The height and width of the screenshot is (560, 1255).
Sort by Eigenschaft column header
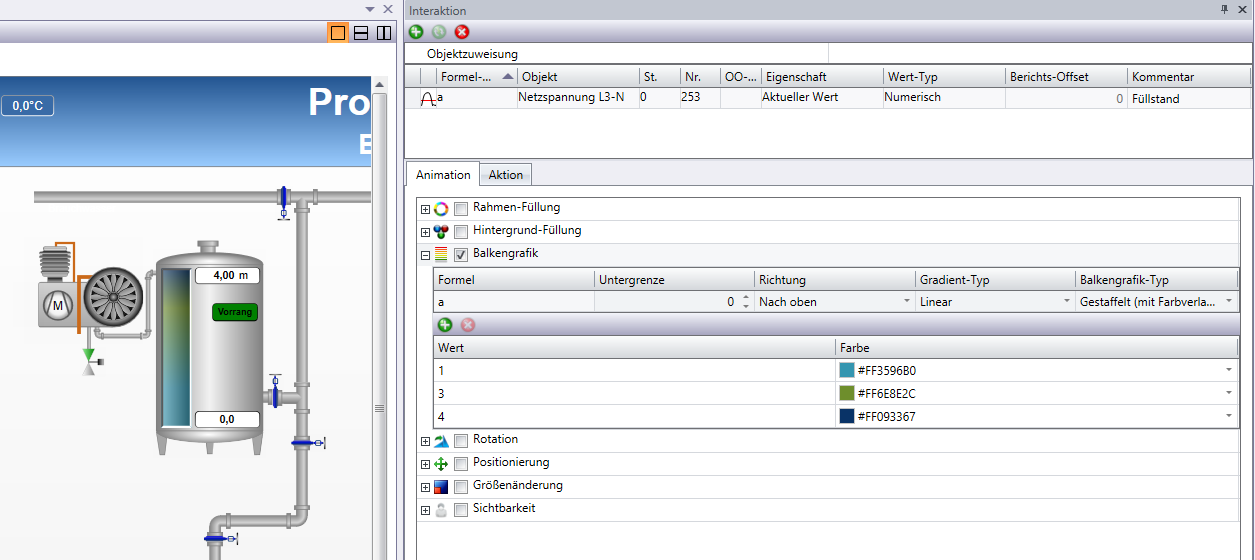(822, 77)
